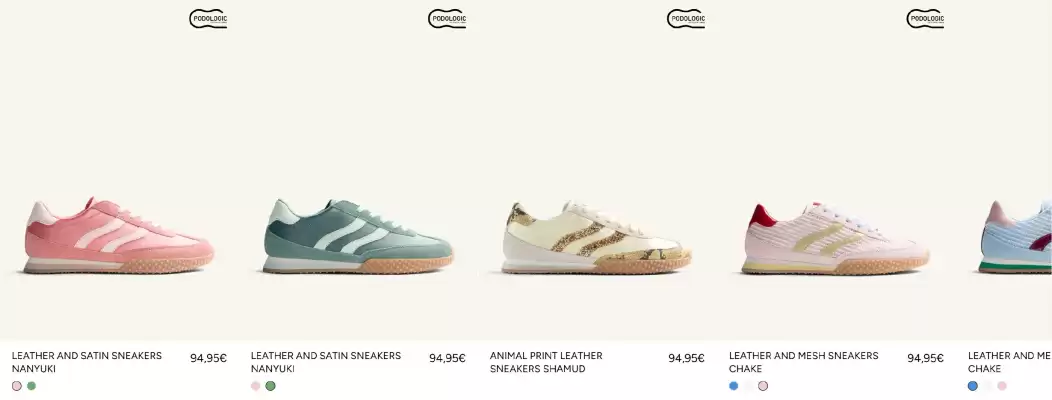Click Podologic badge above animal print Shamud sneaker
Viewport: 1052px width, 400px height.
point(686,19)
